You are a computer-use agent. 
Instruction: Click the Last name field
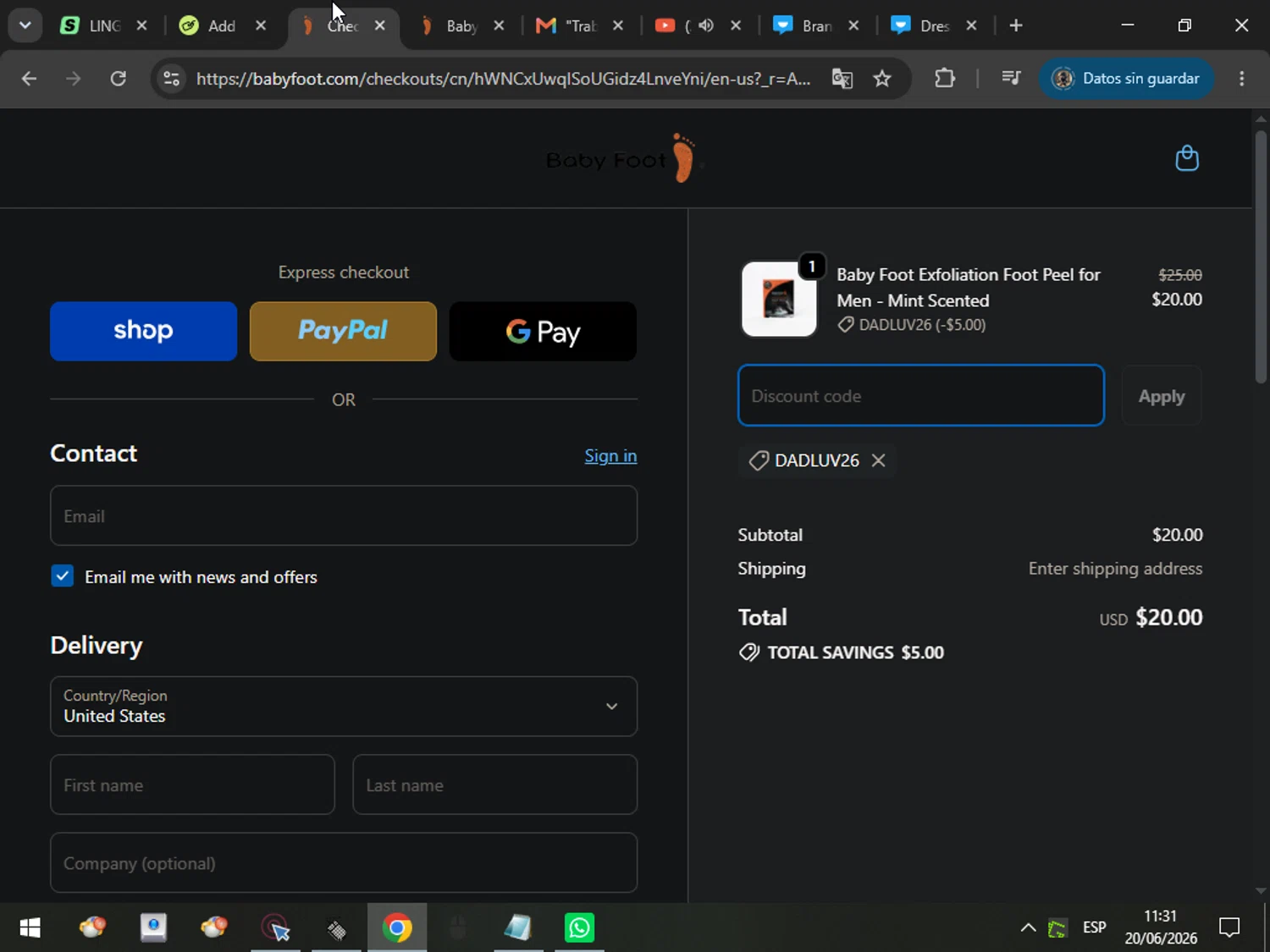point(495,784)
